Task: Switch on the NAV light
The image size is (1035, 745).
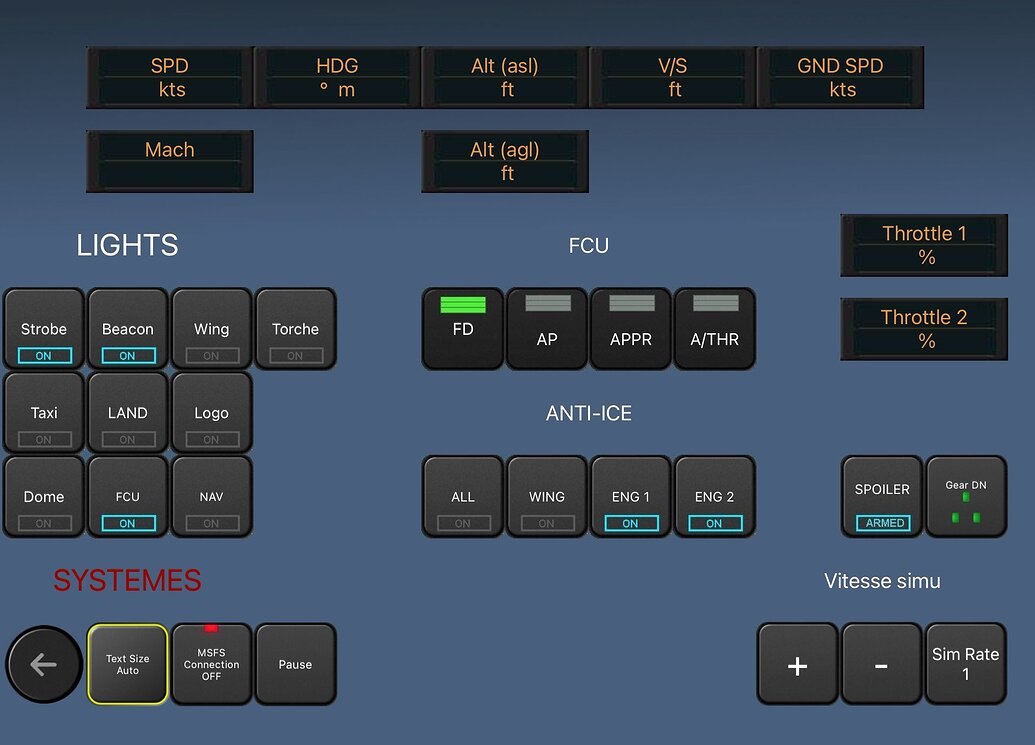Action: tap(211, 497)
